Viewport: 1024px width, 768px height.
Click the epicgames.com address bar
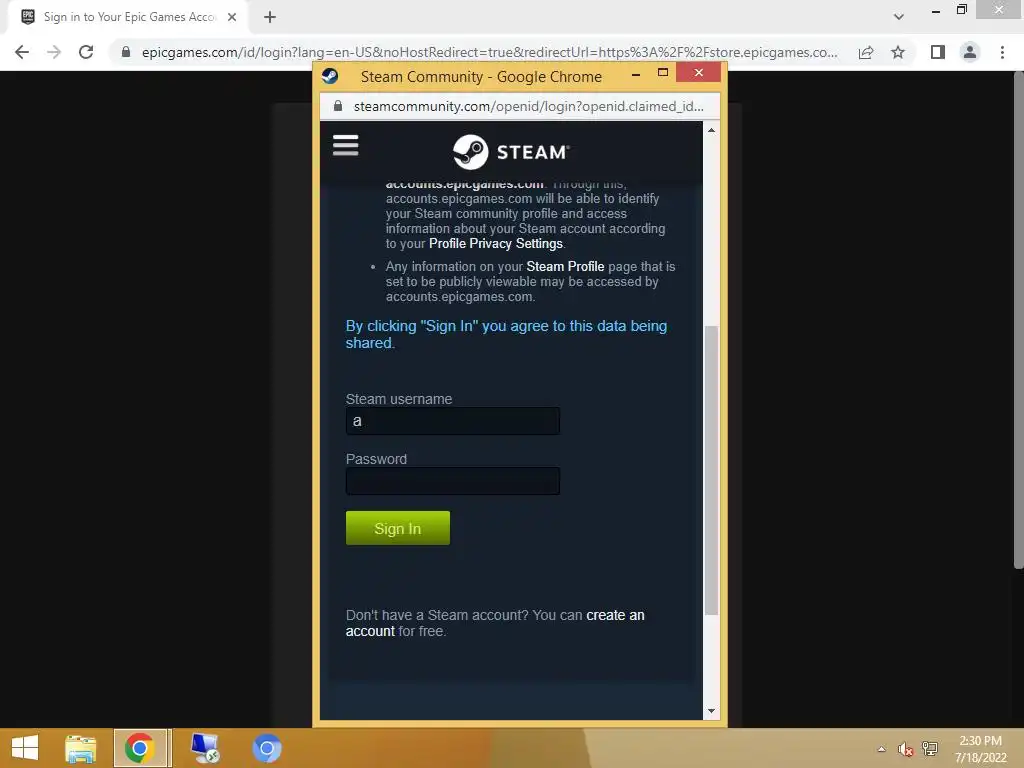(x=490, y=52)
